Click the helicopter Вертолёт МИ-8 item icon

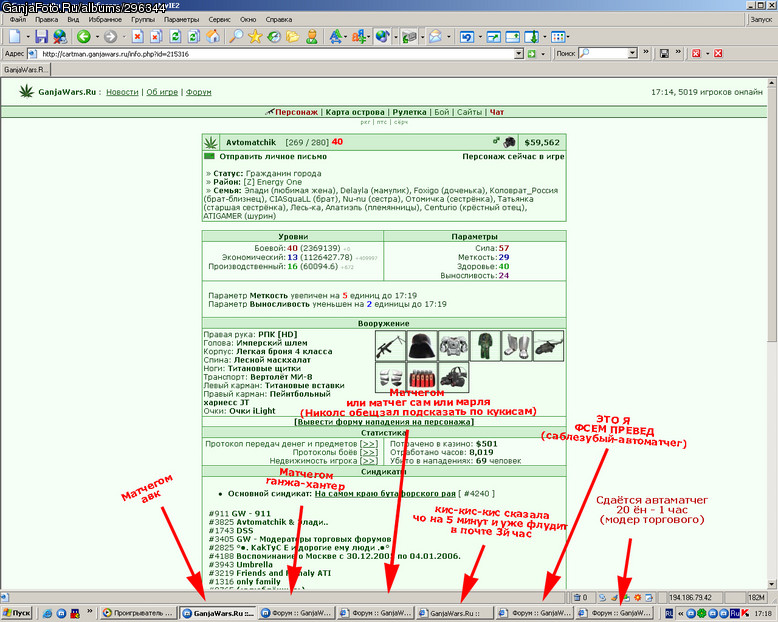tap(548, 346)
